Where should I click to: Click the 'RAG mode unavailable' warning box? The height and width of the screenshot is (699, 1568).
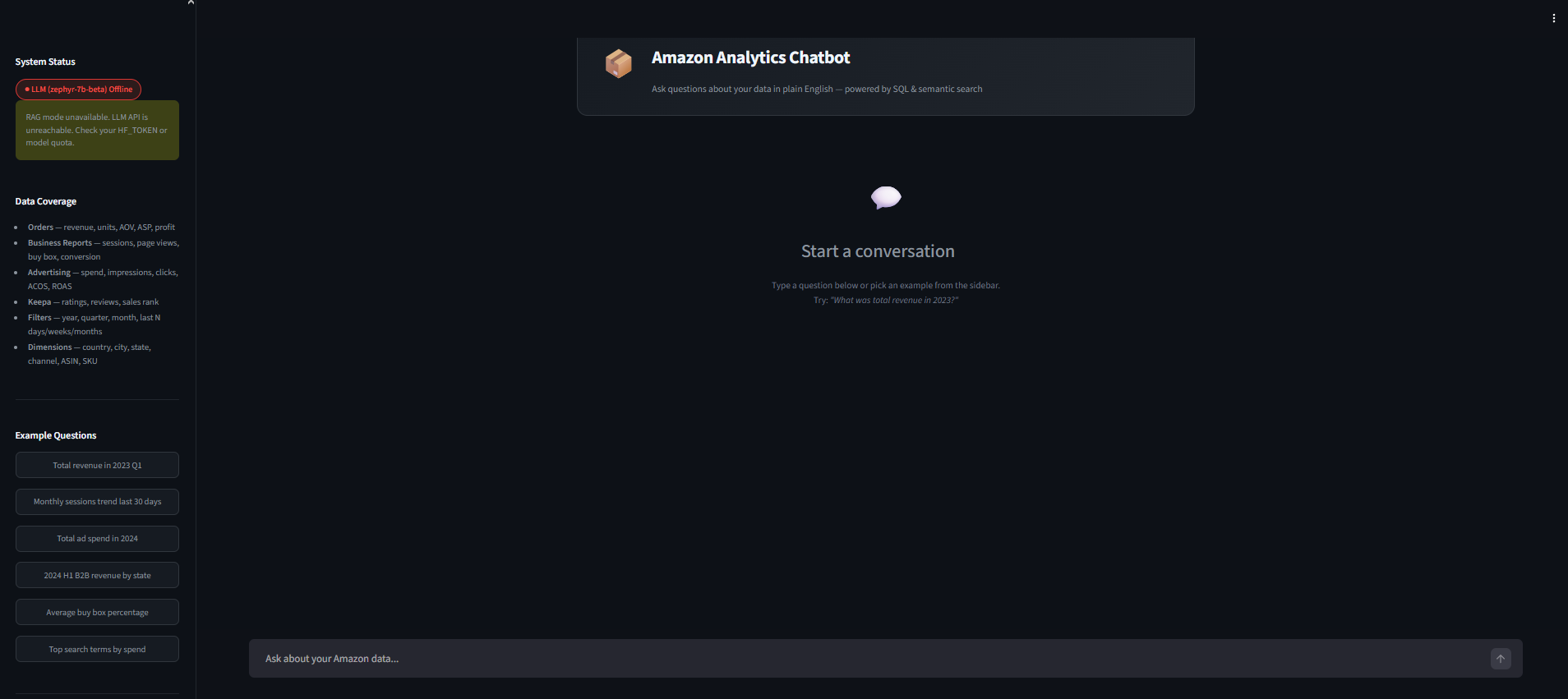(x=97, y=130)
